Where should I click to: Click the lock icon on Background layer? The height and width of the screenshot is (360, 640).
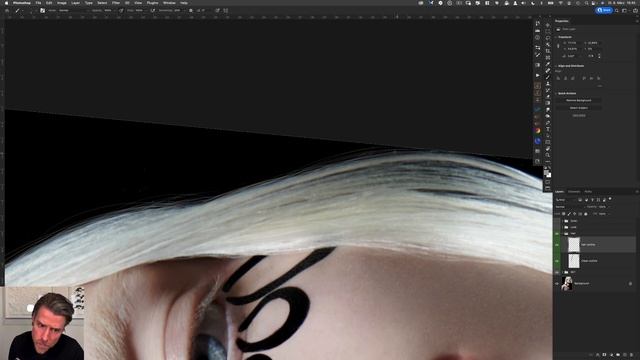tap(630, 283)
